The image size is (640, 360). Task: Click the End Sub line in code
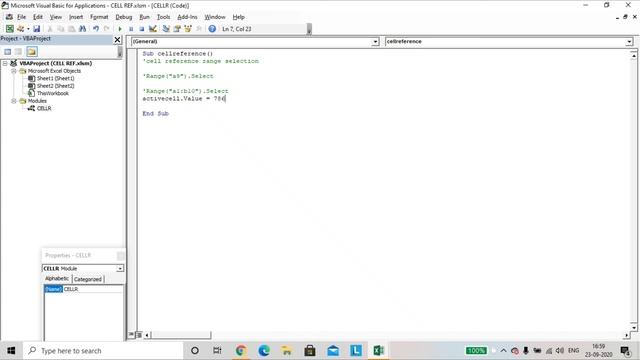pos(156,113)
